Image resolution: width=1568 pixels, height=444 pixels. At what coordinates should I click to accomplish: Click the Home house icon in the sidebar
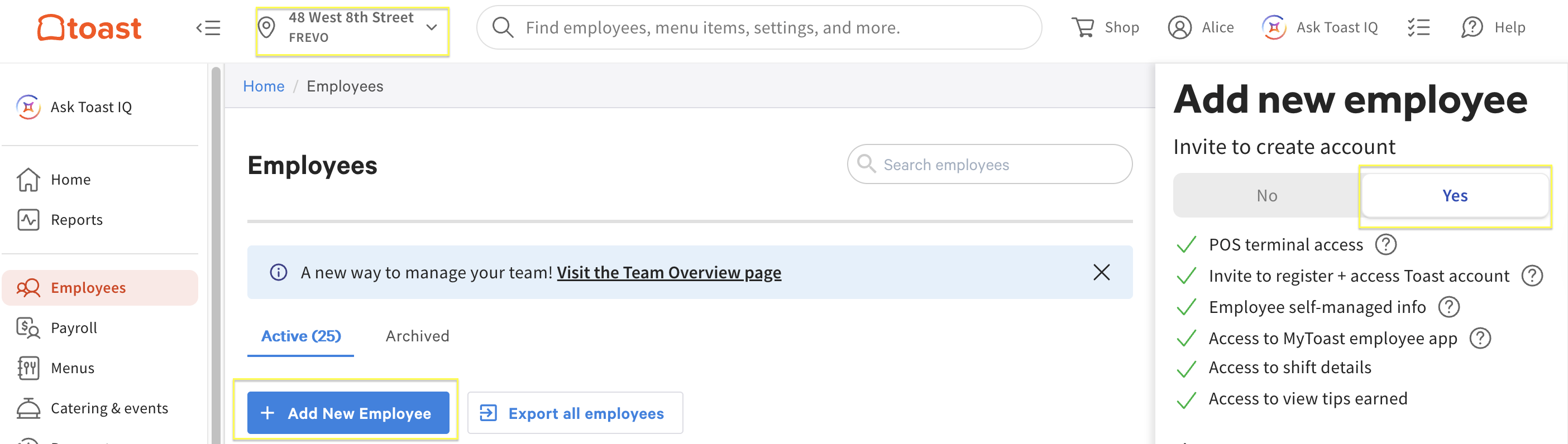click(28, 180)
